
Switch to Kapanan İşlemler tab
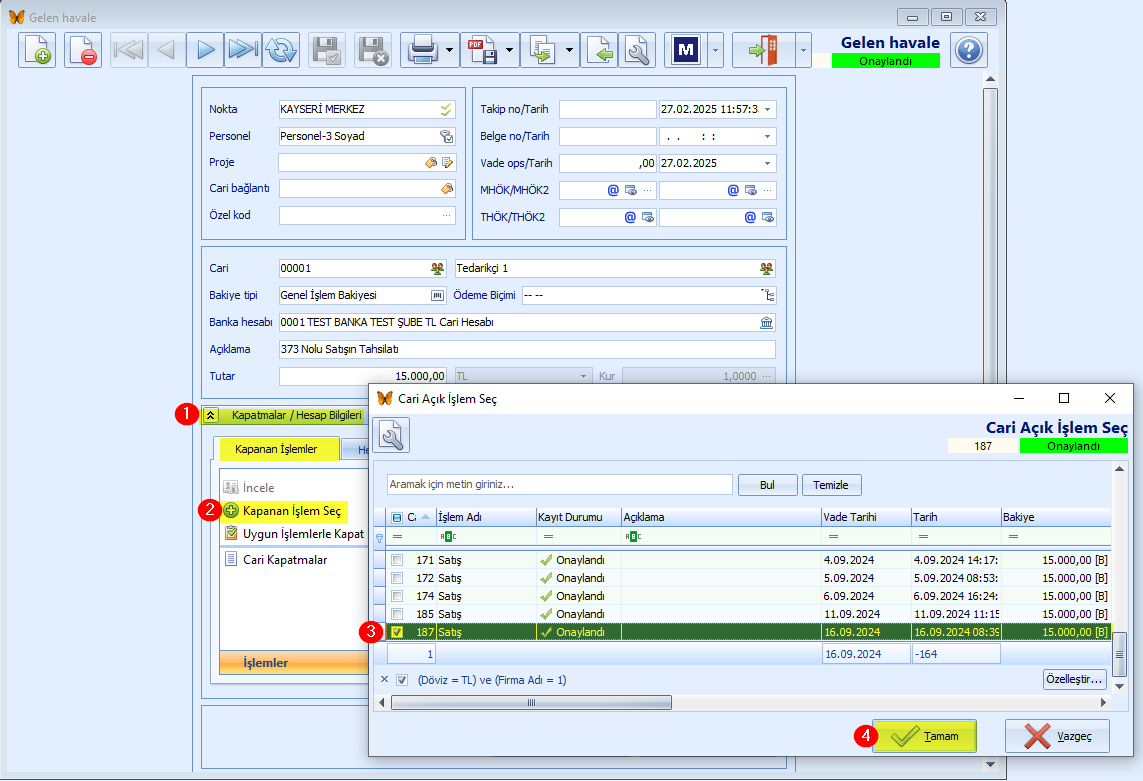tap(276, 449)
